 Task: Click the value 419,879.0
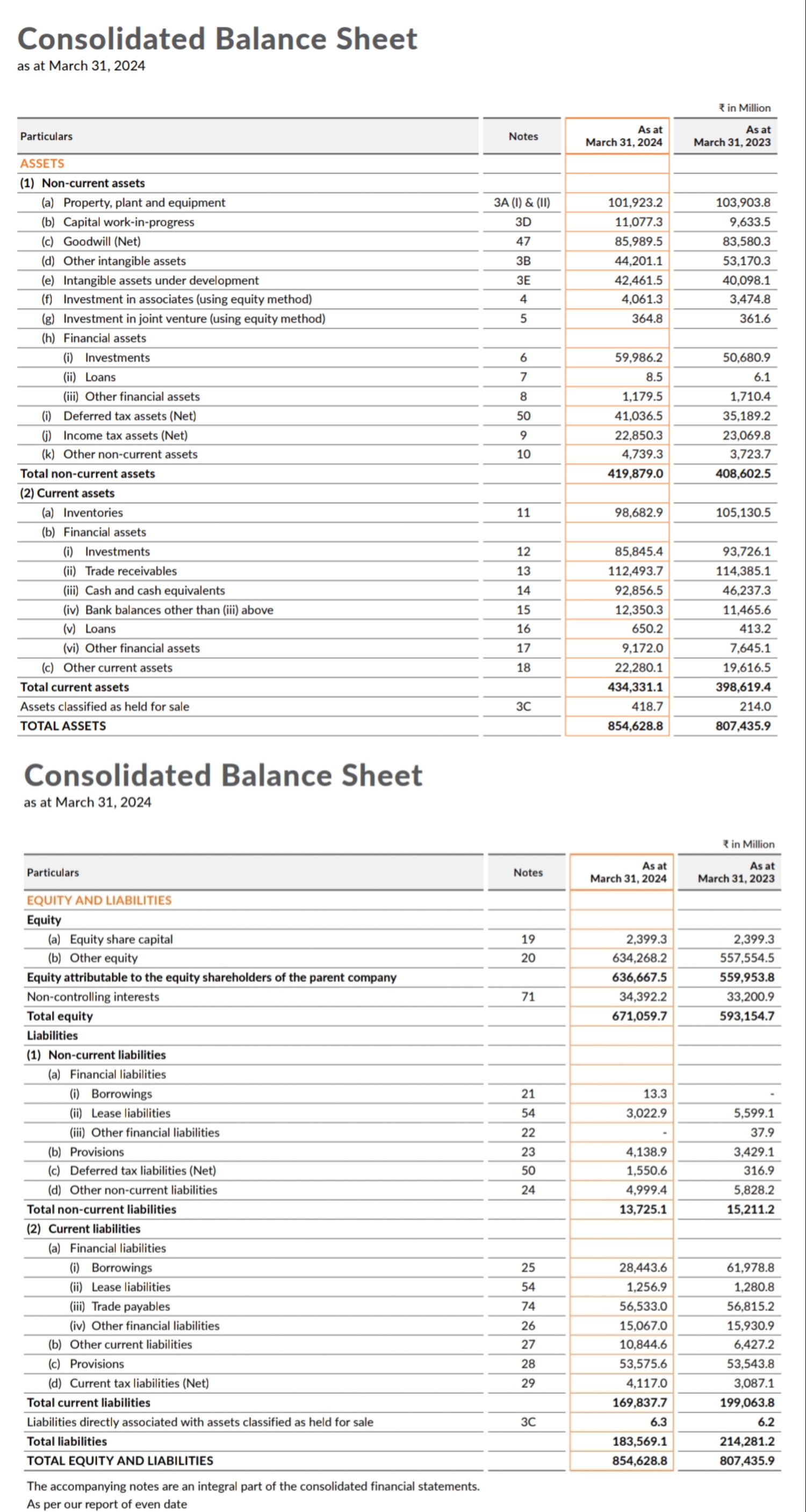(x=635, y=474)
